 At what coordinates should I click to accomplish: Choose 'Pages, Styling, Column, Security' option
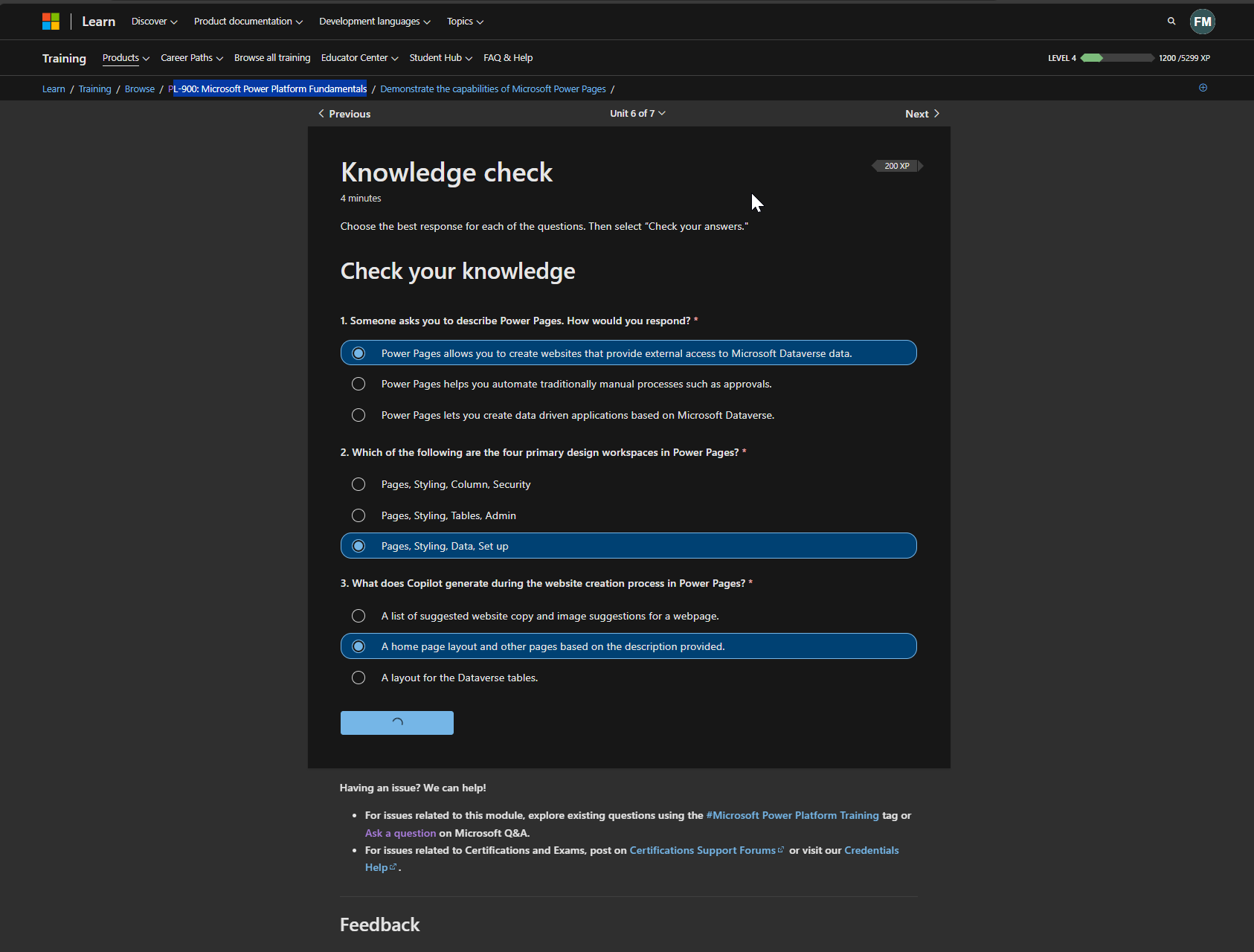click(628, 484)
